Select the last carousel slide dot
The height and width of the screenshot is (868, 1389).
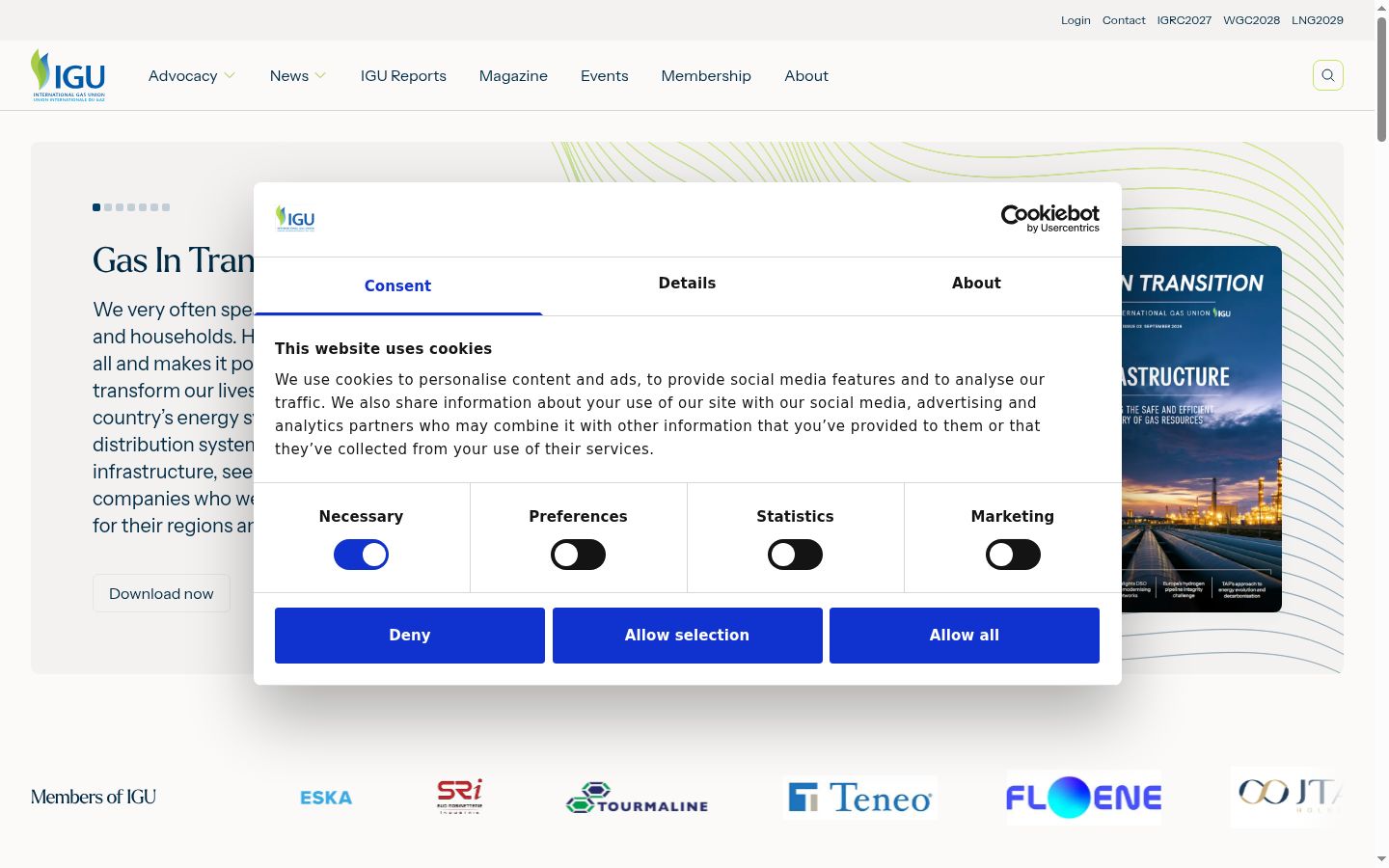point(166,207)
